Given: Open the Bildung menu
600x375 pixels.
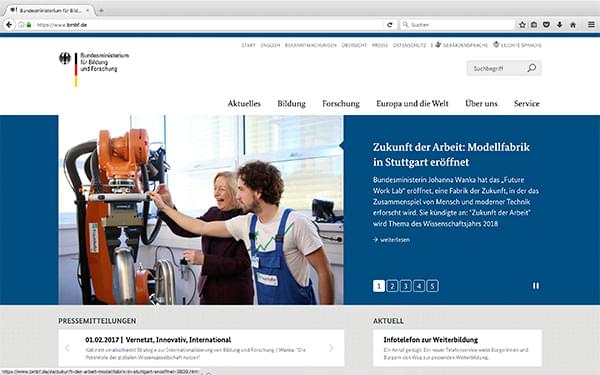Looking at the screenshot, I should (292, 104).
